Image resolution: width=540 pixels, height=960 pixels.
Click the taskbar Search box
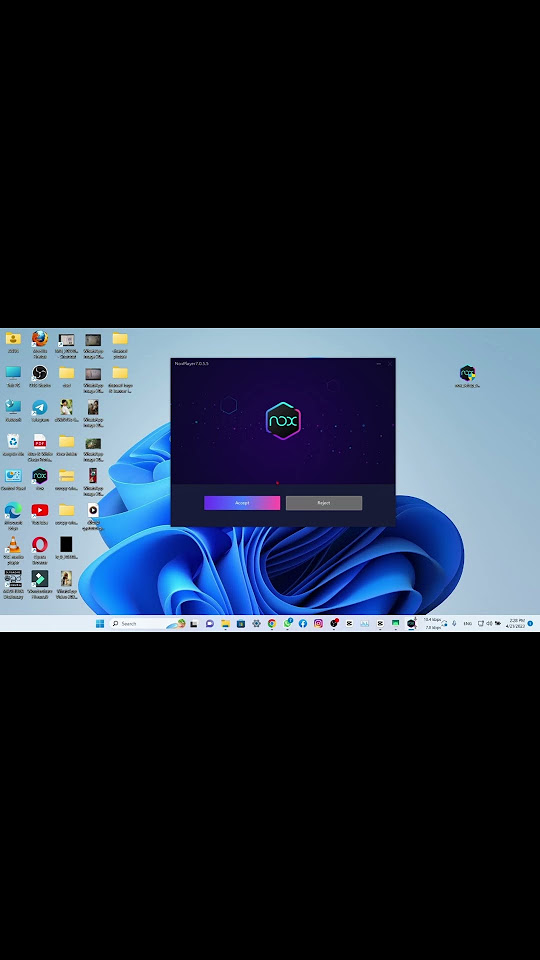pos(147,623)
